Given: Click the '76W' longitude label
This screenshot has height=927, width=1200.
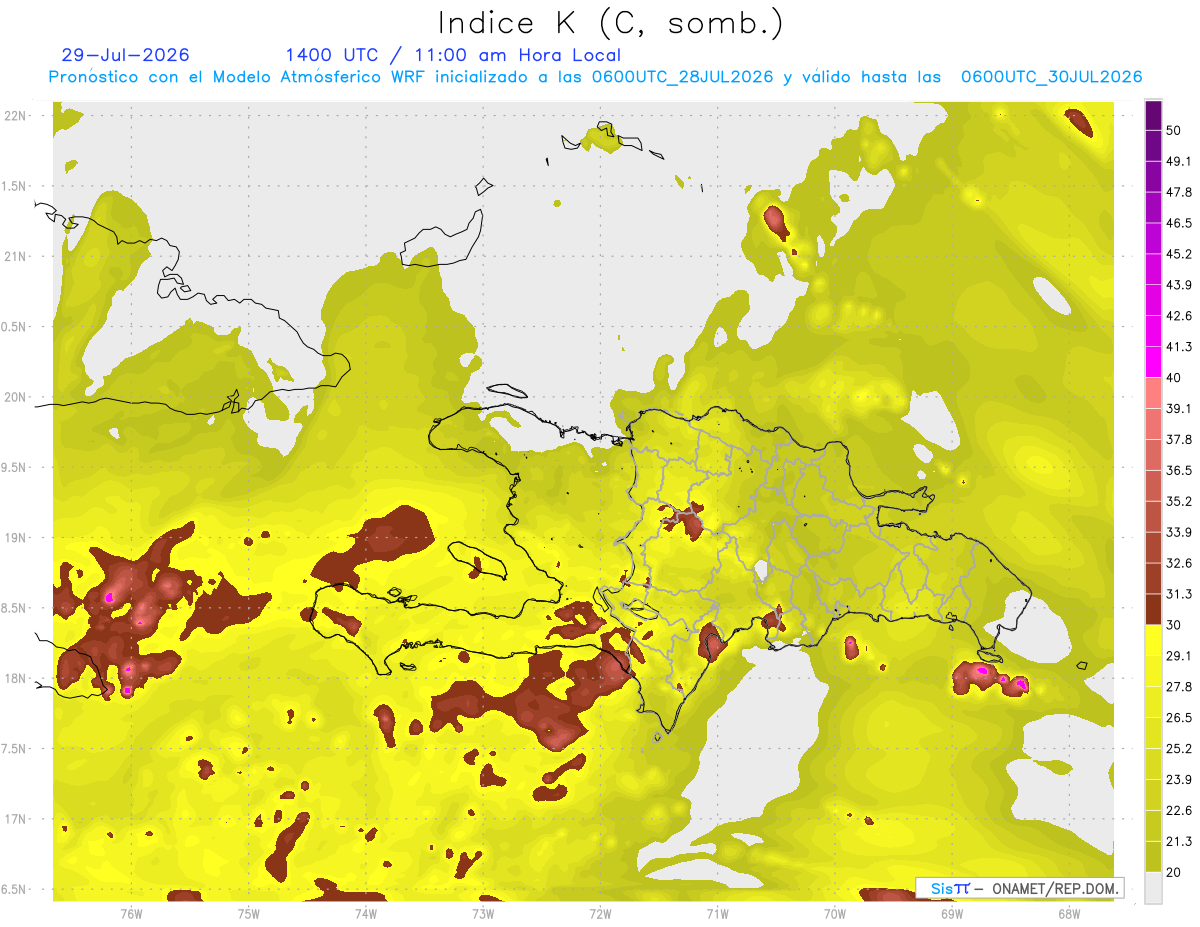Looking at the screenshot, I should point(131,913).
